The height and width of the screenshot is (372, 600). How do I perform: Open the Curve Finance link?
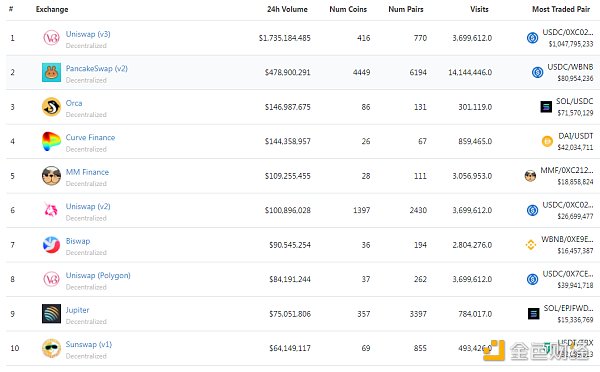(90, 137)
